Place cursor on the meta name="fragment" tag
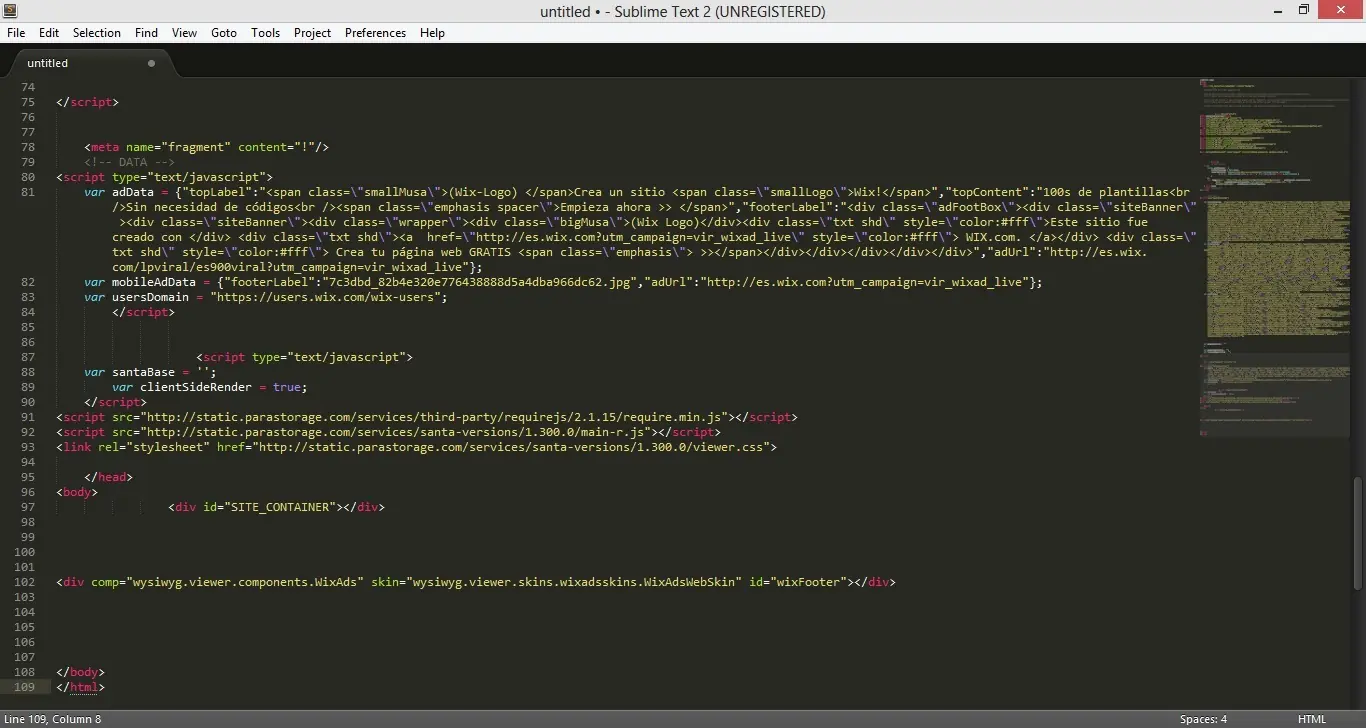The image size is (1366, 728). pos(207,147)
